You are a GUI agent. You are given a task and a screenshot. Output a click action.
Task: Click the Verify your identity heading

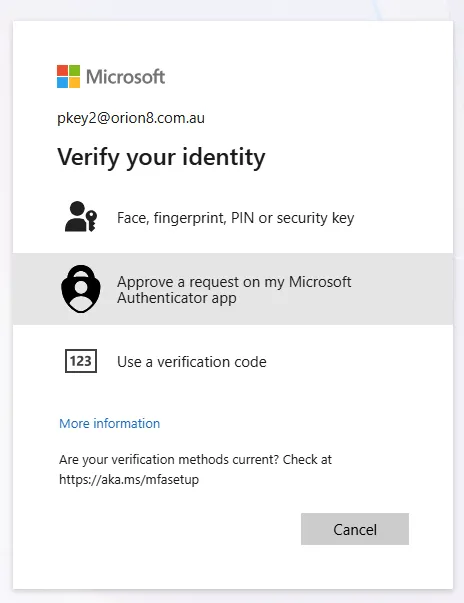pos(161,157)
